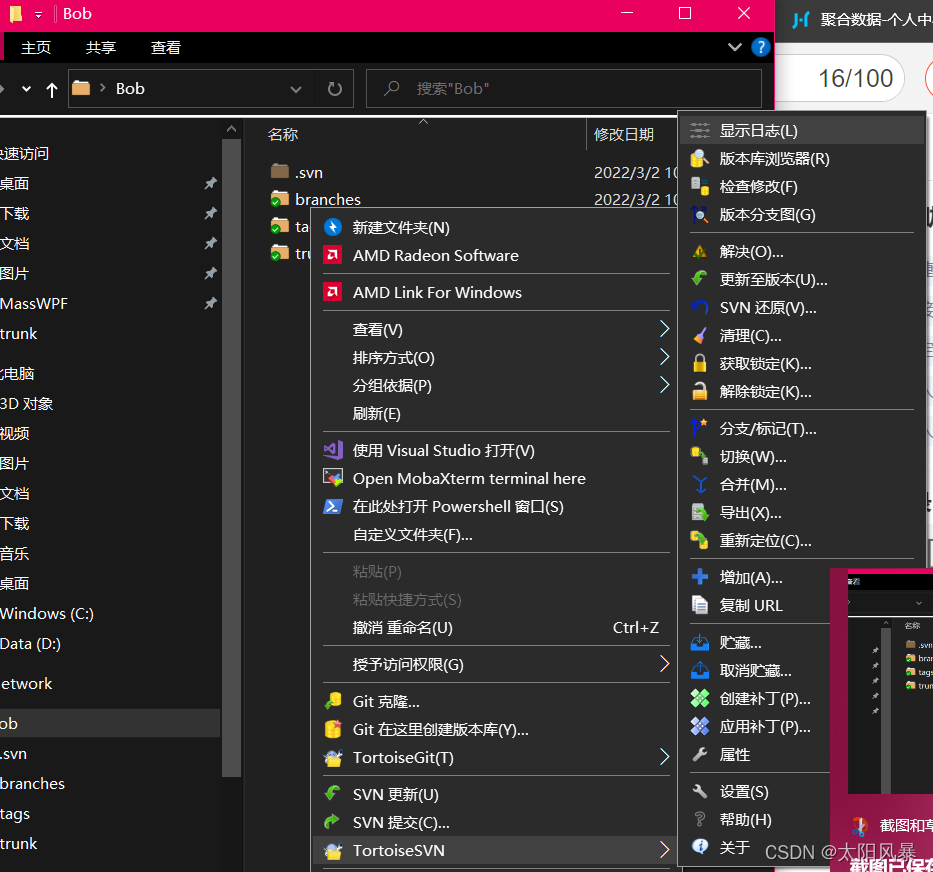
Task: Click the Create patch icon (创建补丁)
Action: coord(700,698)
